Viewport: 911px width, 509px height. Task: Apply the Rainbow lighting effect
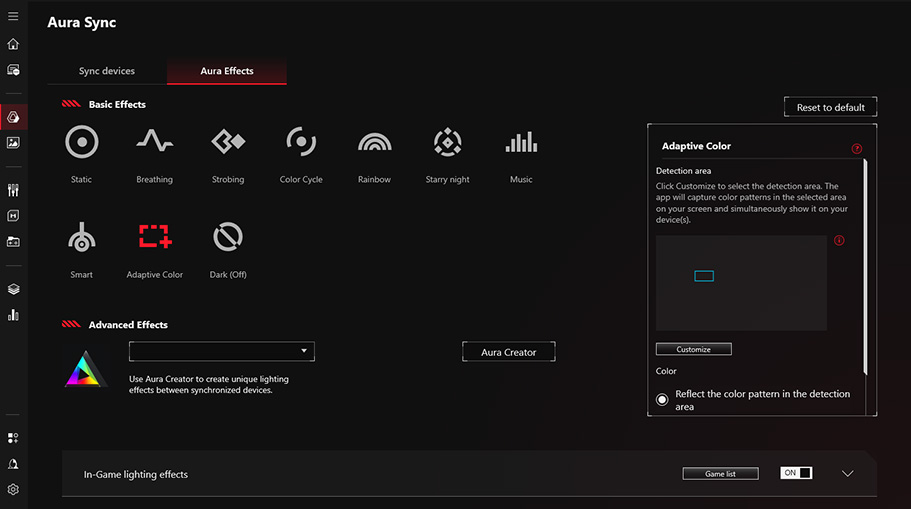click(374, 143)
